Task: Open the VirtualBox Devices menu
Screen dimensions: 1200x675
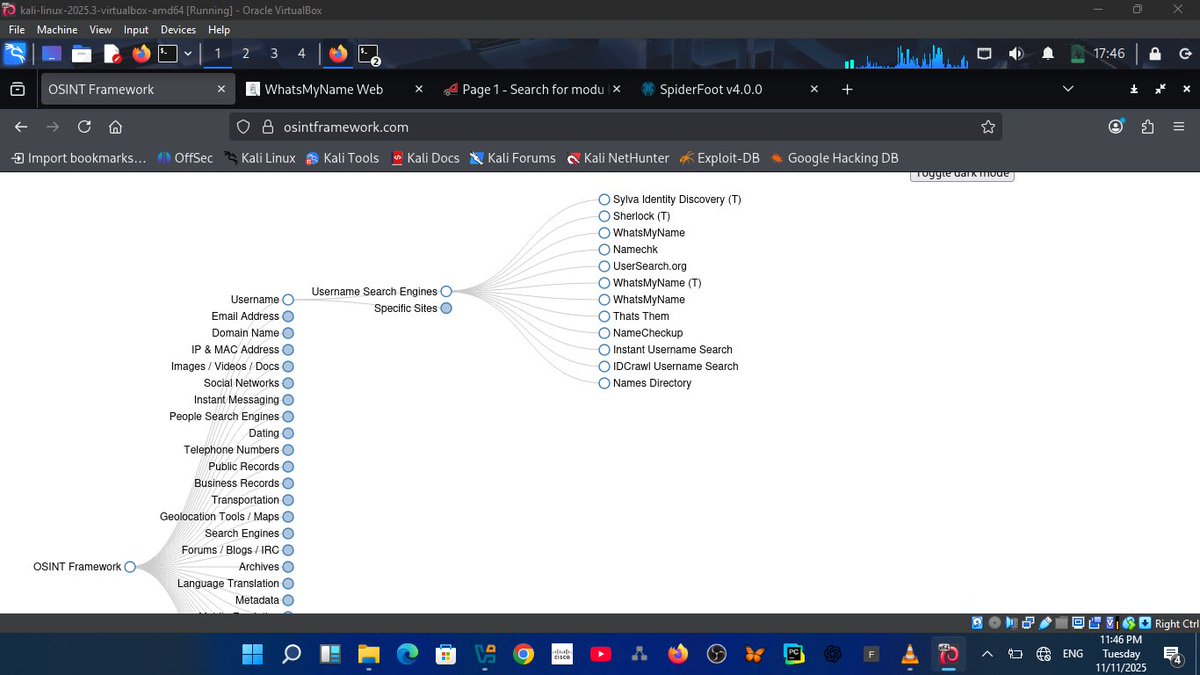Action: (178, 30)
